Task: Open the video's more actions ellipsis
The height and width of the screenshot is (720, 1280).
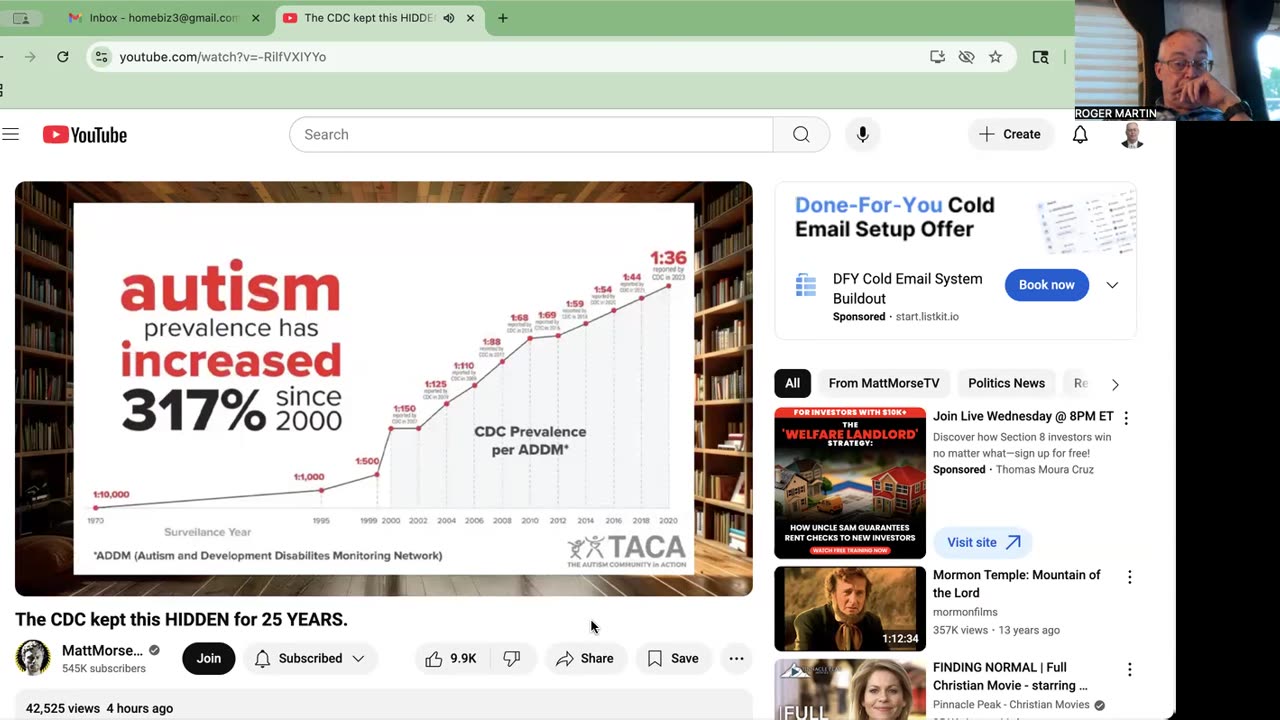Action: pos(736,658)
